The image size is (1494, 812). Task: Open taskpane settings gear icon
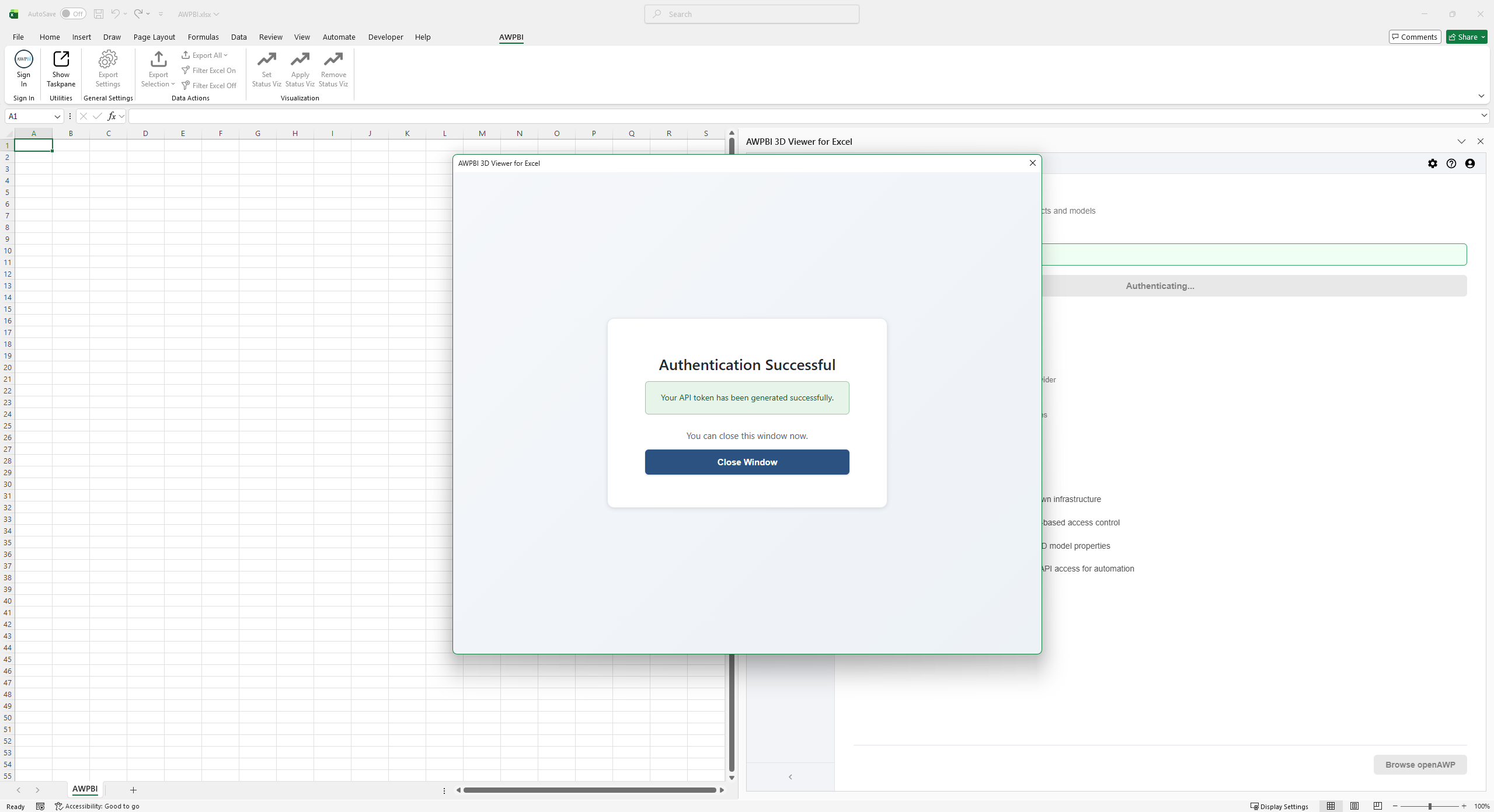point(1433,164)
